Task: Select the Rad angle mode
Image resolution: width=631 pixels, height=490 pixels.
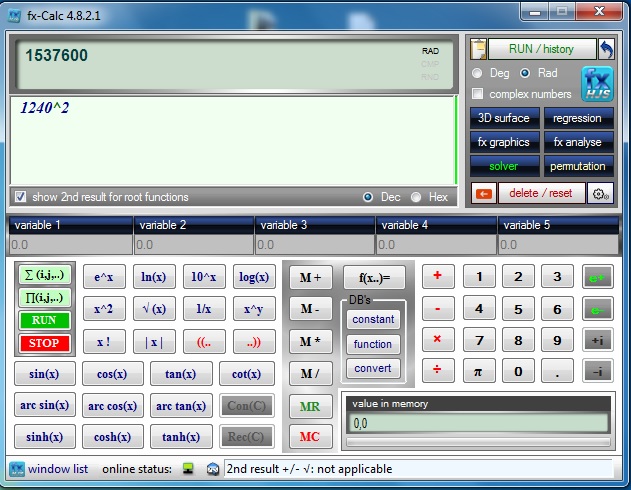Action: (x=525, y=73)
